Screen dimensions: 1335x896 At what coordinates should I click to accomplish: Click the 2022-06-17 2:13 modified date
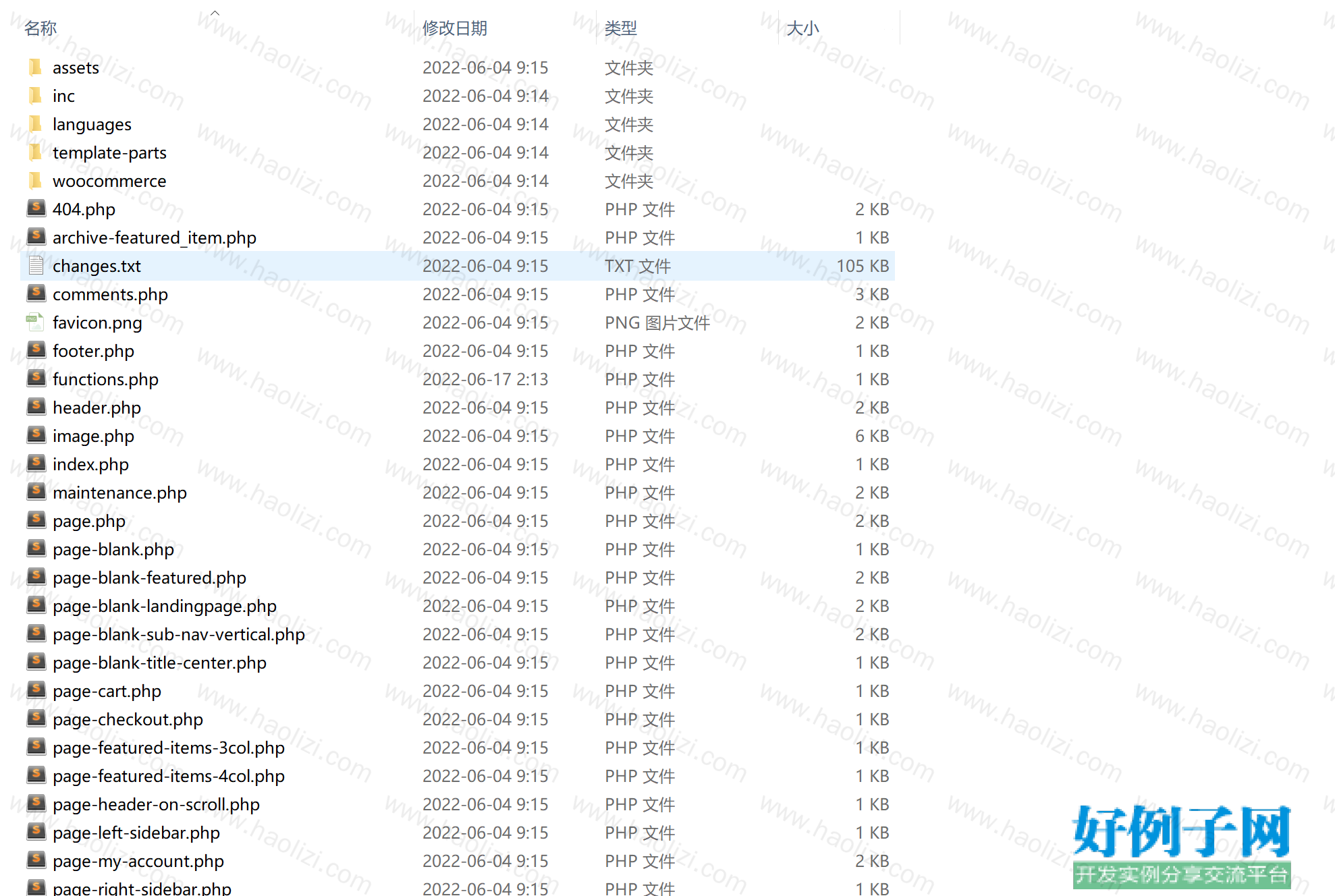point(485,379)
